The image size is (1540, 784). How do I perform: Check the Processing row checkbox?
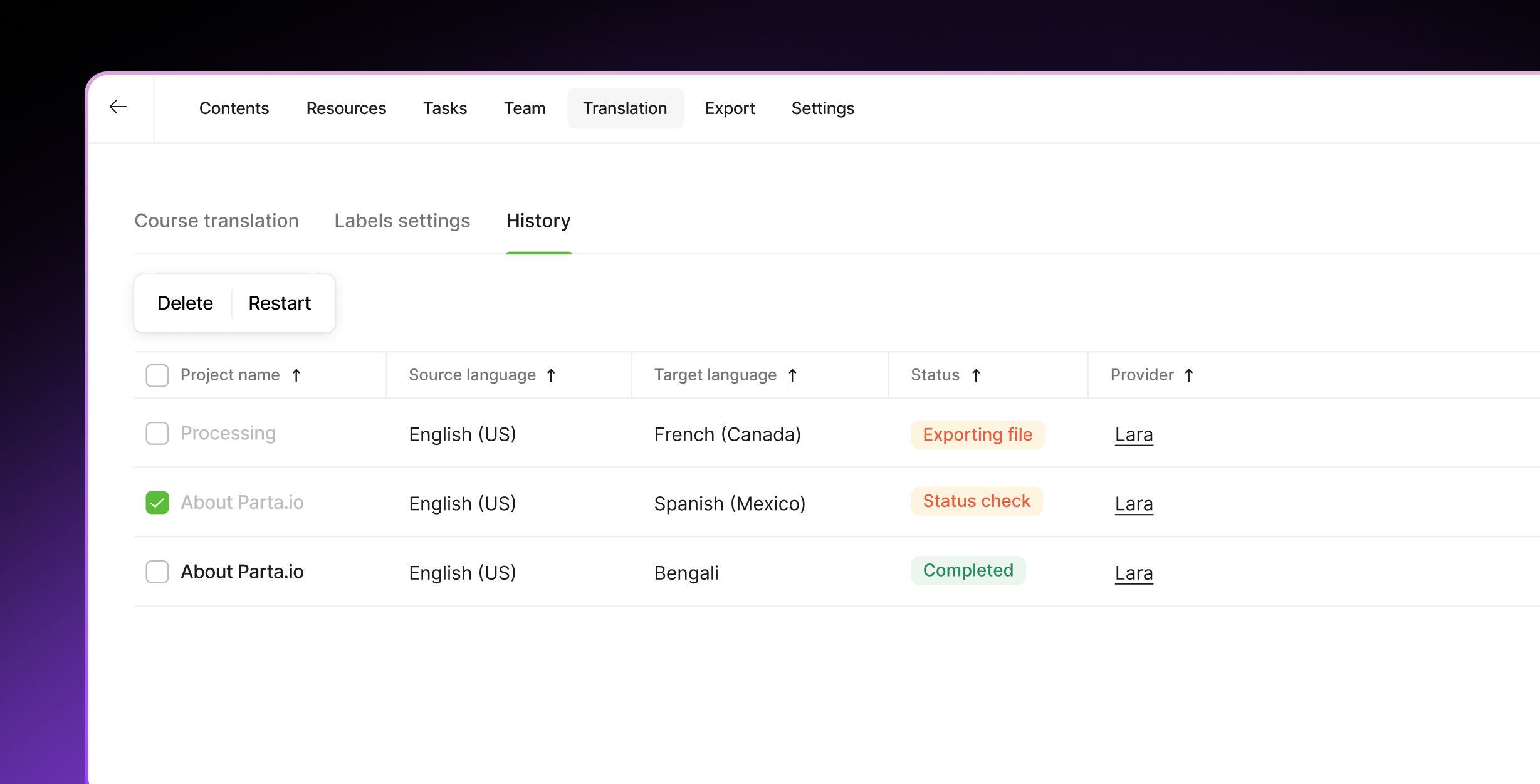click(157, 433)
